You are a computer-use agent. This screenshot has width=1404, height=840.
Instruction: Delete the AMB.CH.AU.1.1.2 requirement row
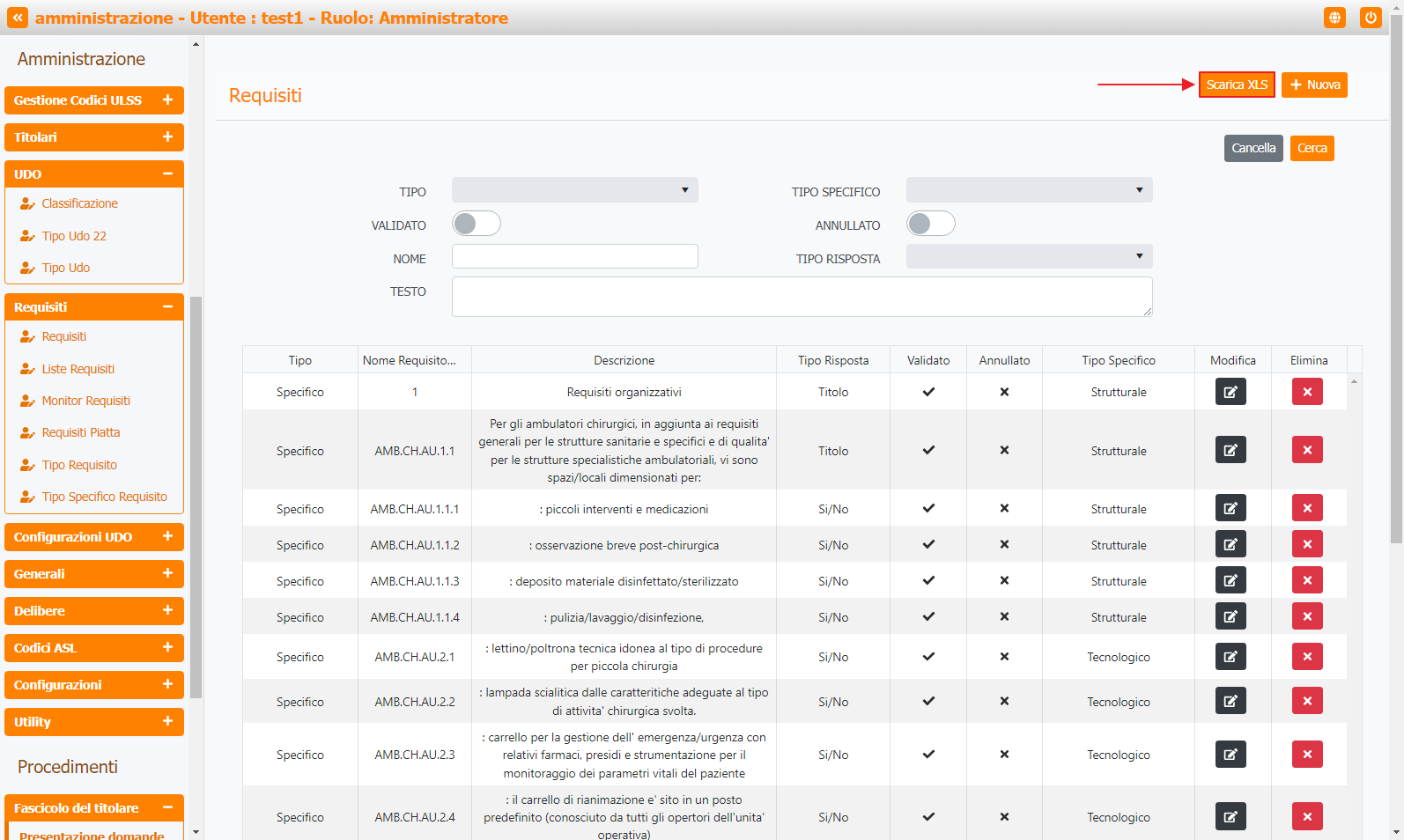1307,545
